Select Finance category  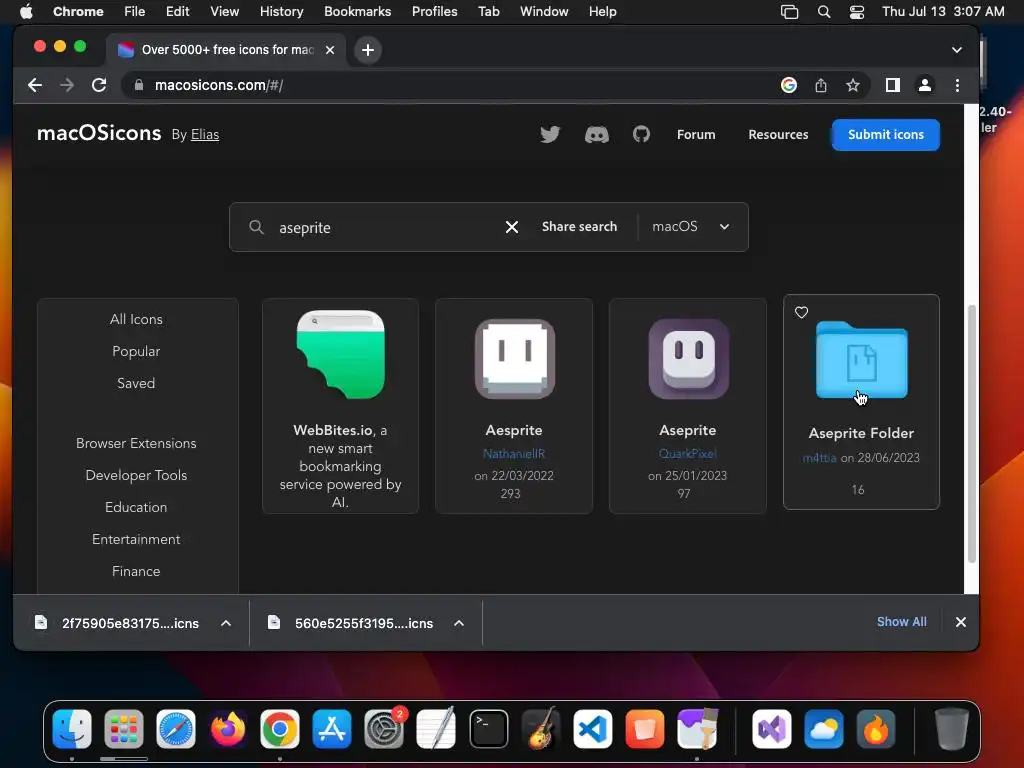[x=136, y=571]
